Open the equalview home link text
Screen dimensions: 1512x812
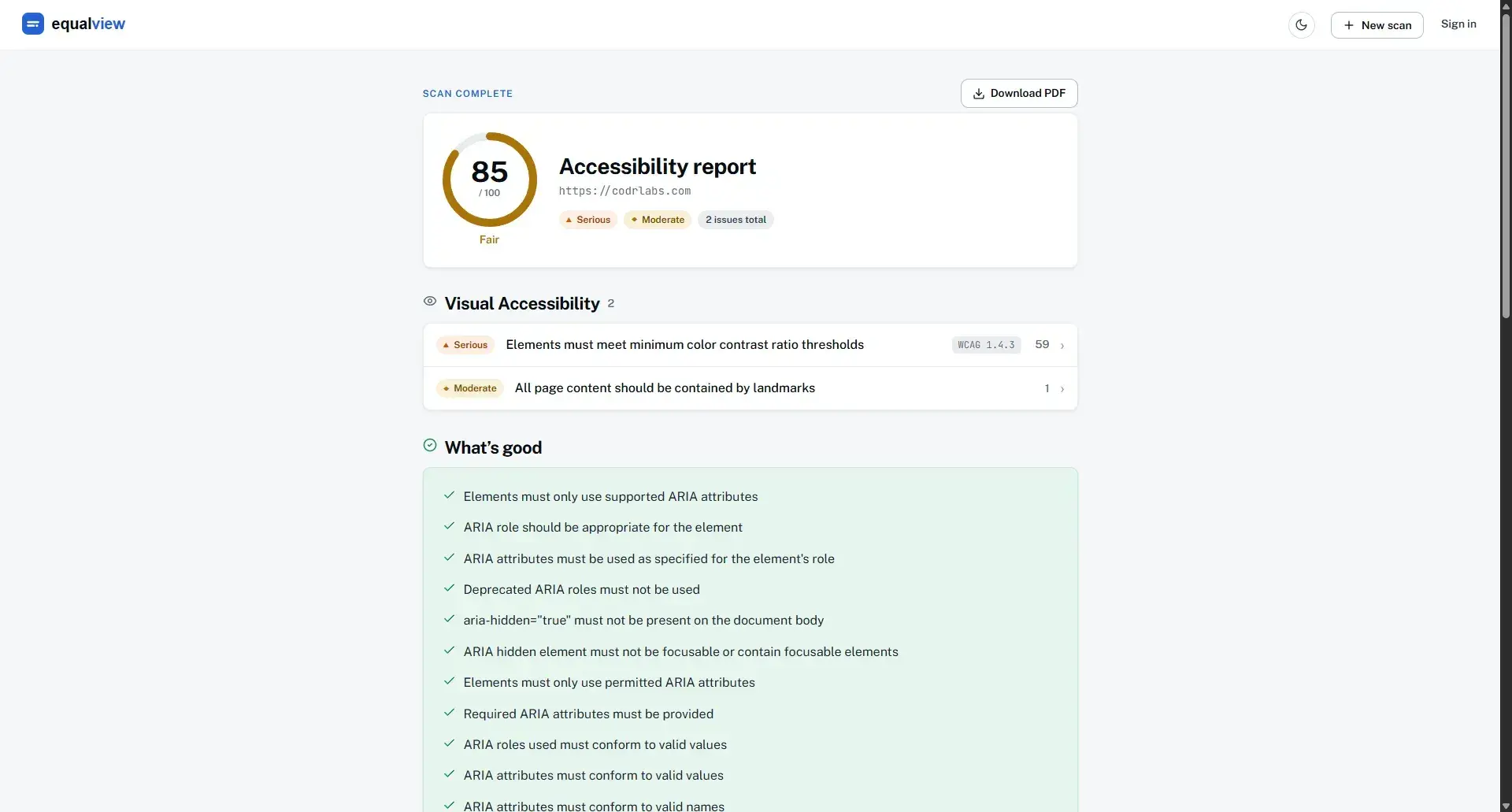(x=88, y=24)
